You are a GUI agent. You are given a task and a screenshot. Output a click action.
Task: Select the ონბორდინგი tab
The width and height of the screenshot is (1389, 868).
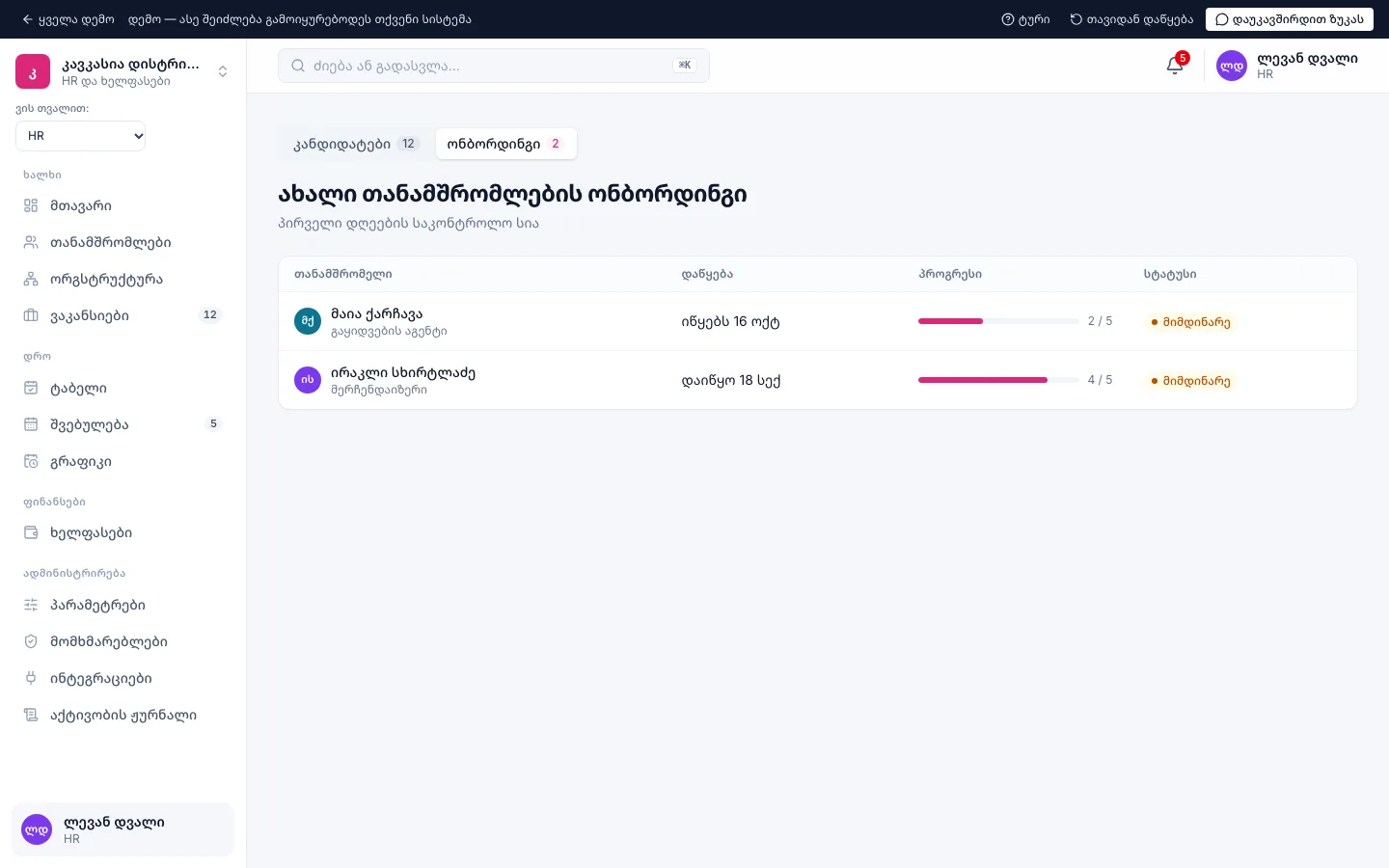(505, 144)
